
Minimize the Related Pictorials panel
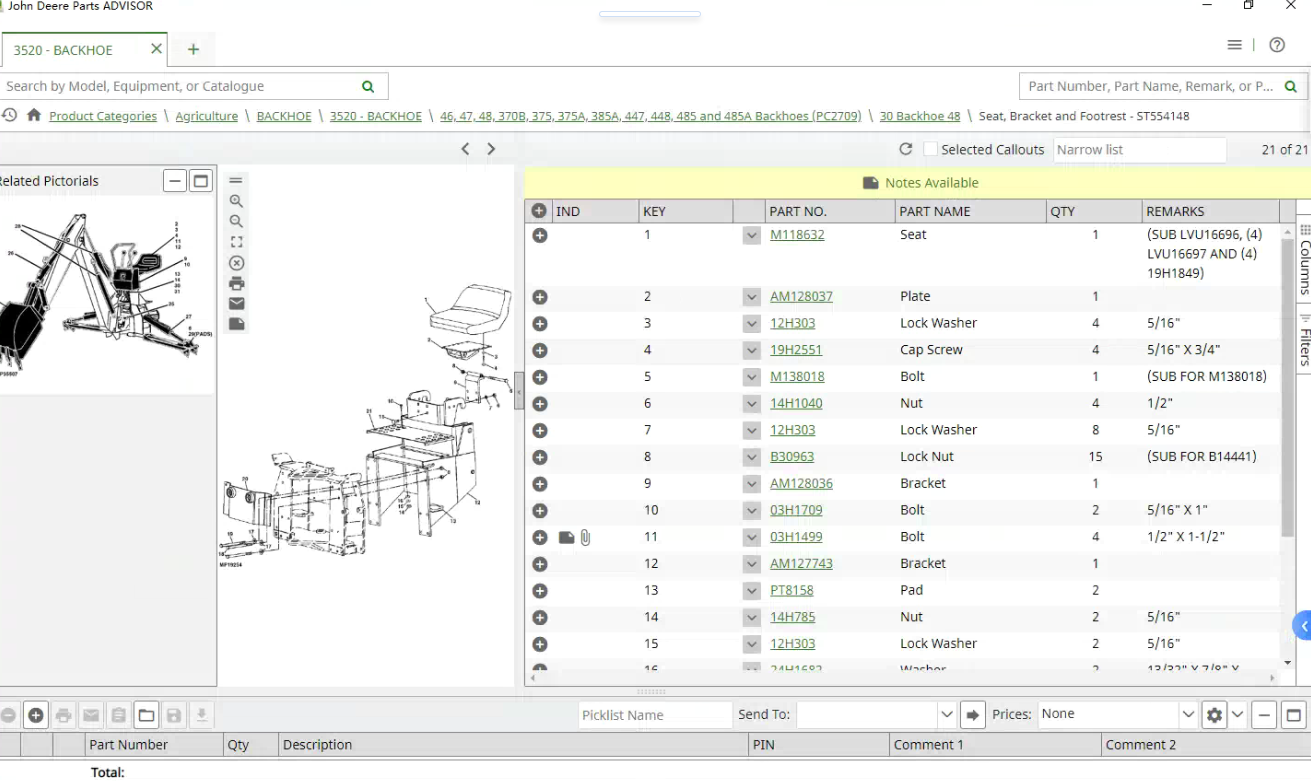pyautogui.click(x=175, y=181)
